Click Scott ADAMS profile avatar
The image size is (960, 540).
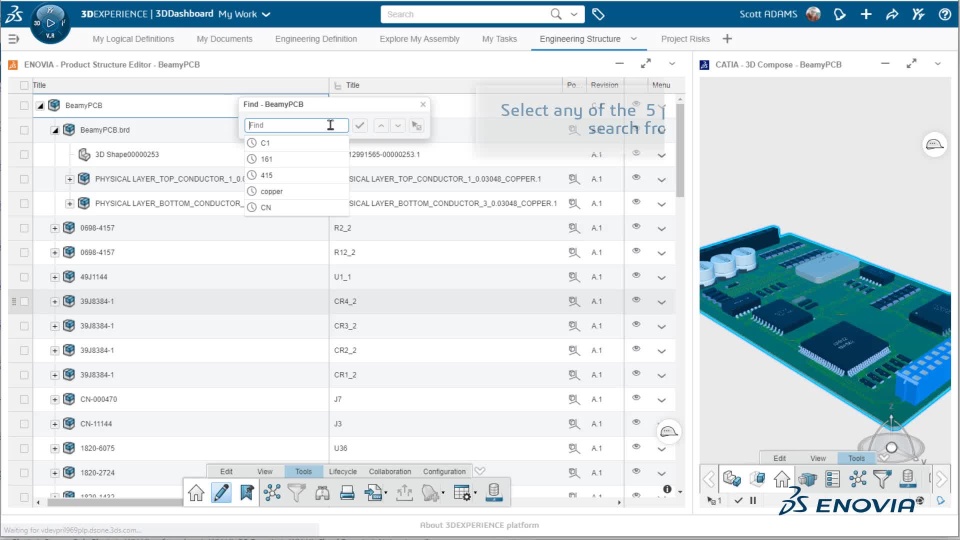pos(813,14)
